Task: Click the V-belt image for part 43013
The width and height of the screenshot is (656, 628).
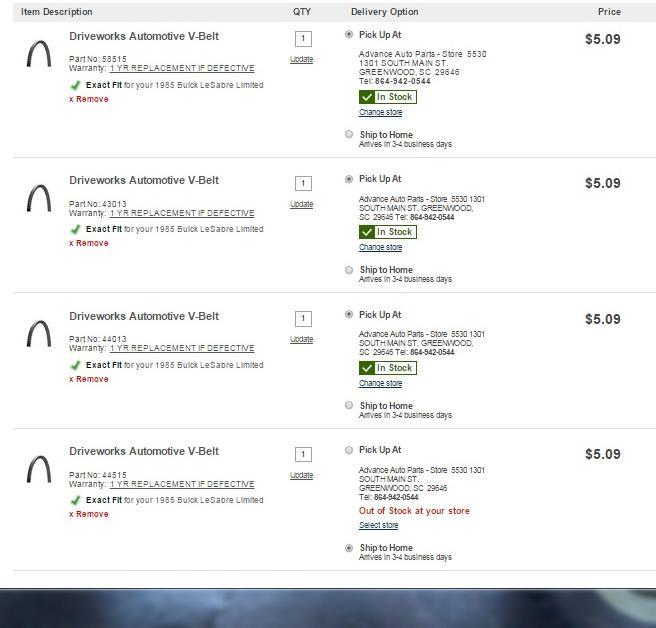Action: click(x=39, y=198)
